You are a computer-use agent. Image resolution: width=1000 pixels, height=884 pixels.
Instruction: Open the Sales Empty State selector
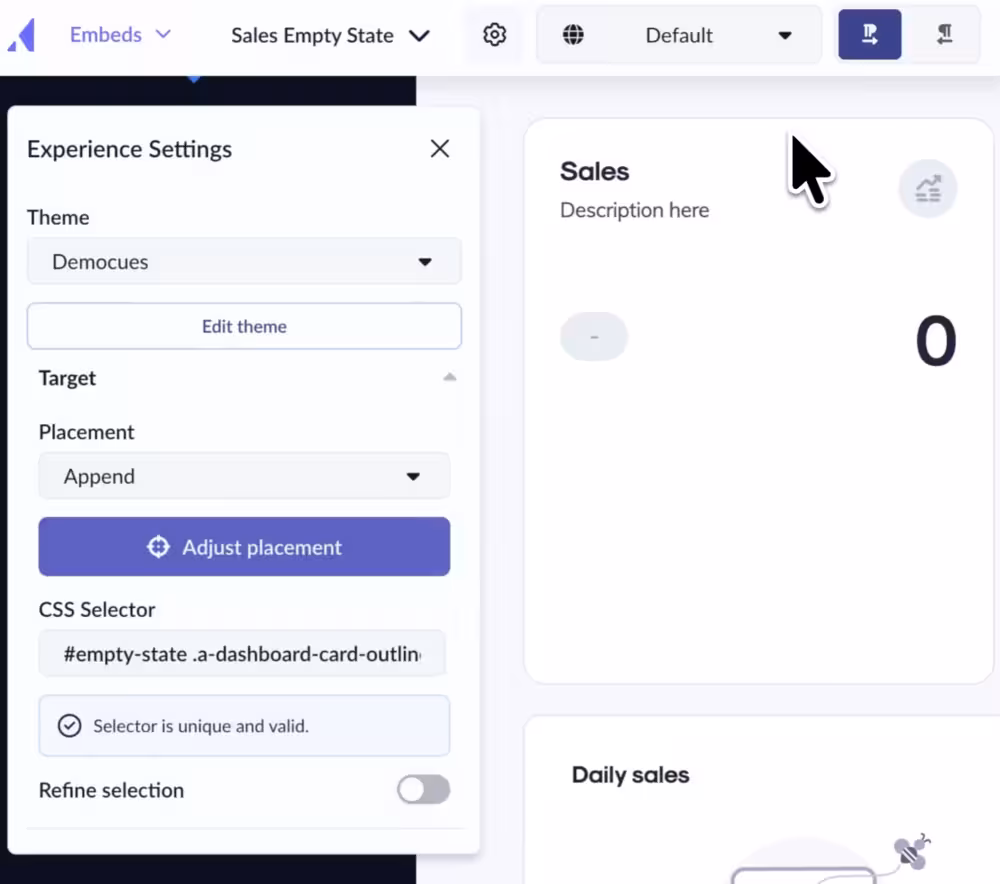[330, 35]
